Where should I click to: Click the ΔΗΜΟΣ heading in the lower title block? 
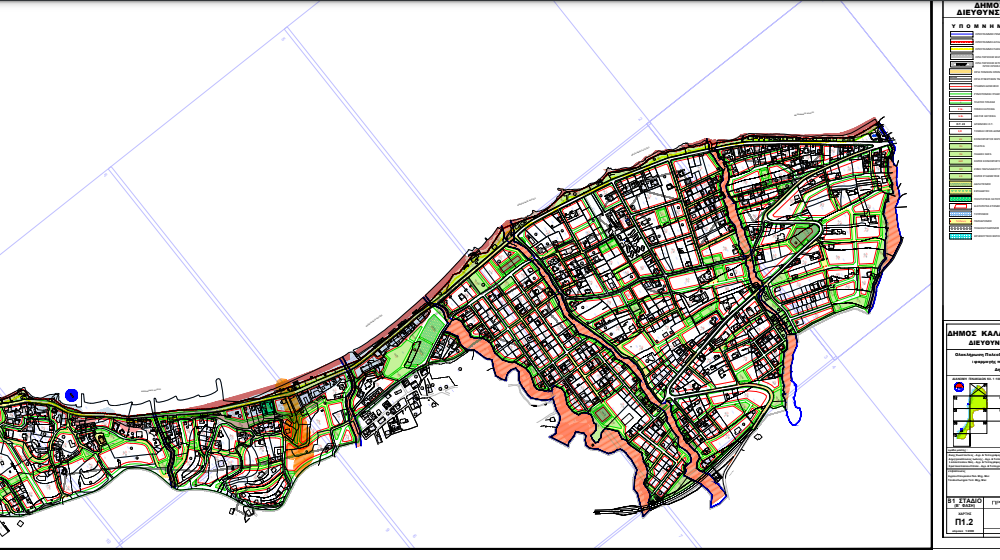tap(963, 334)
